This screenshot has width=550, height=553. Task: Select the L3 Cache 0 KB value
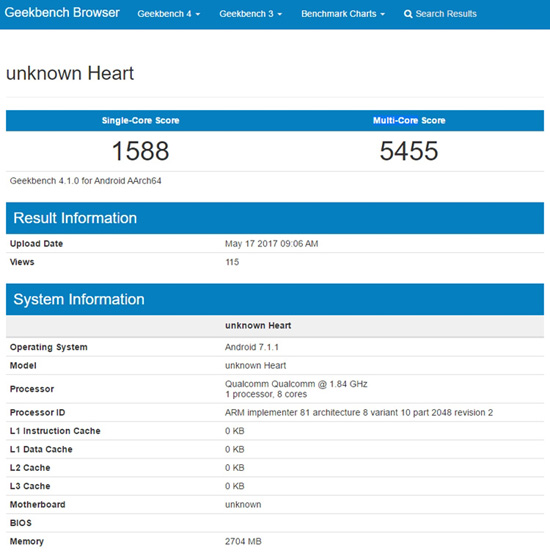(x=235, y=486)
